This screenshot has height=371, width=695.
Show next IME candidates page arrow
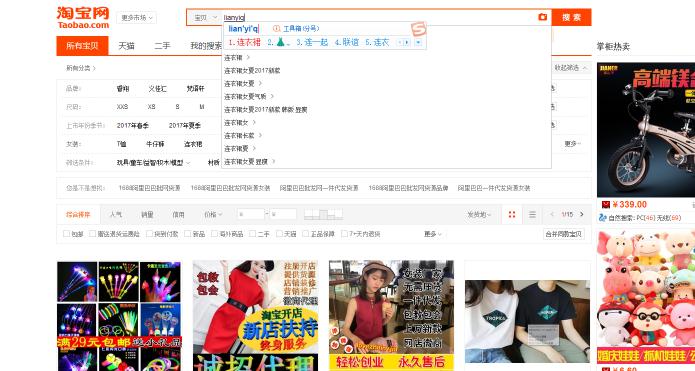tap(407, 43)
